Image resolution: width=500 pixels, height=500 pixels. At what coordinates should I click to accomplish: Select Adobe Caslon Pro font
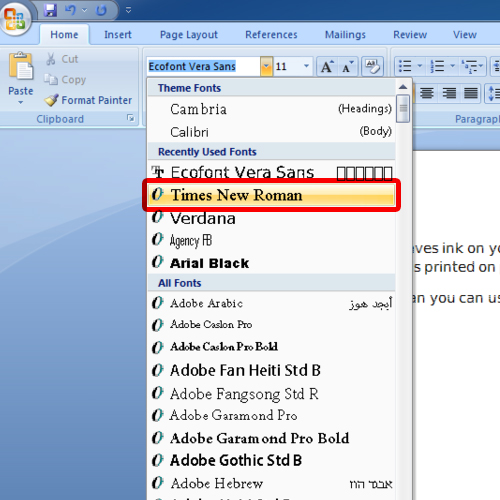[x=271, y=324]
